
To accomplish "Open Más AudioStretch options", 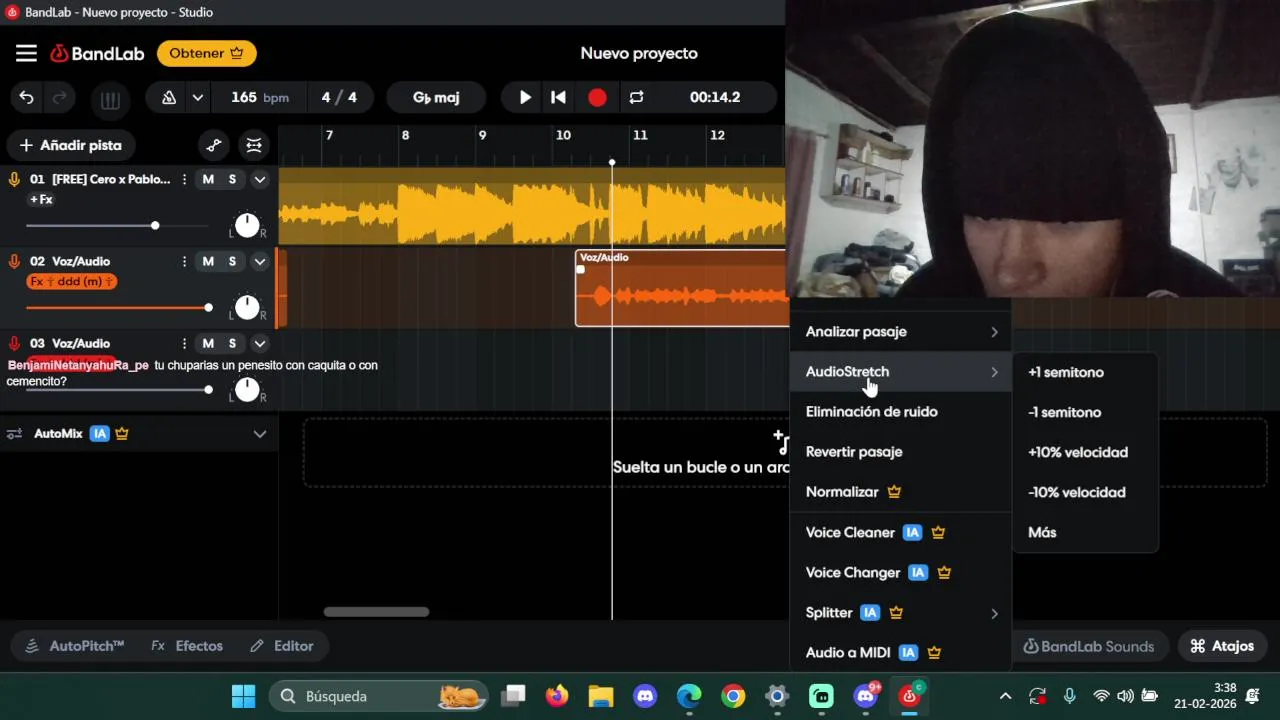I will click(x=1085, y=532).
